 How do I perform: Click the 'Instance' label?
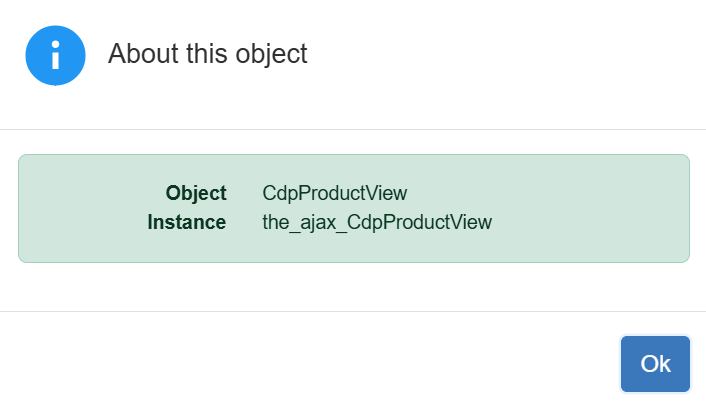(x=187, y=222)
